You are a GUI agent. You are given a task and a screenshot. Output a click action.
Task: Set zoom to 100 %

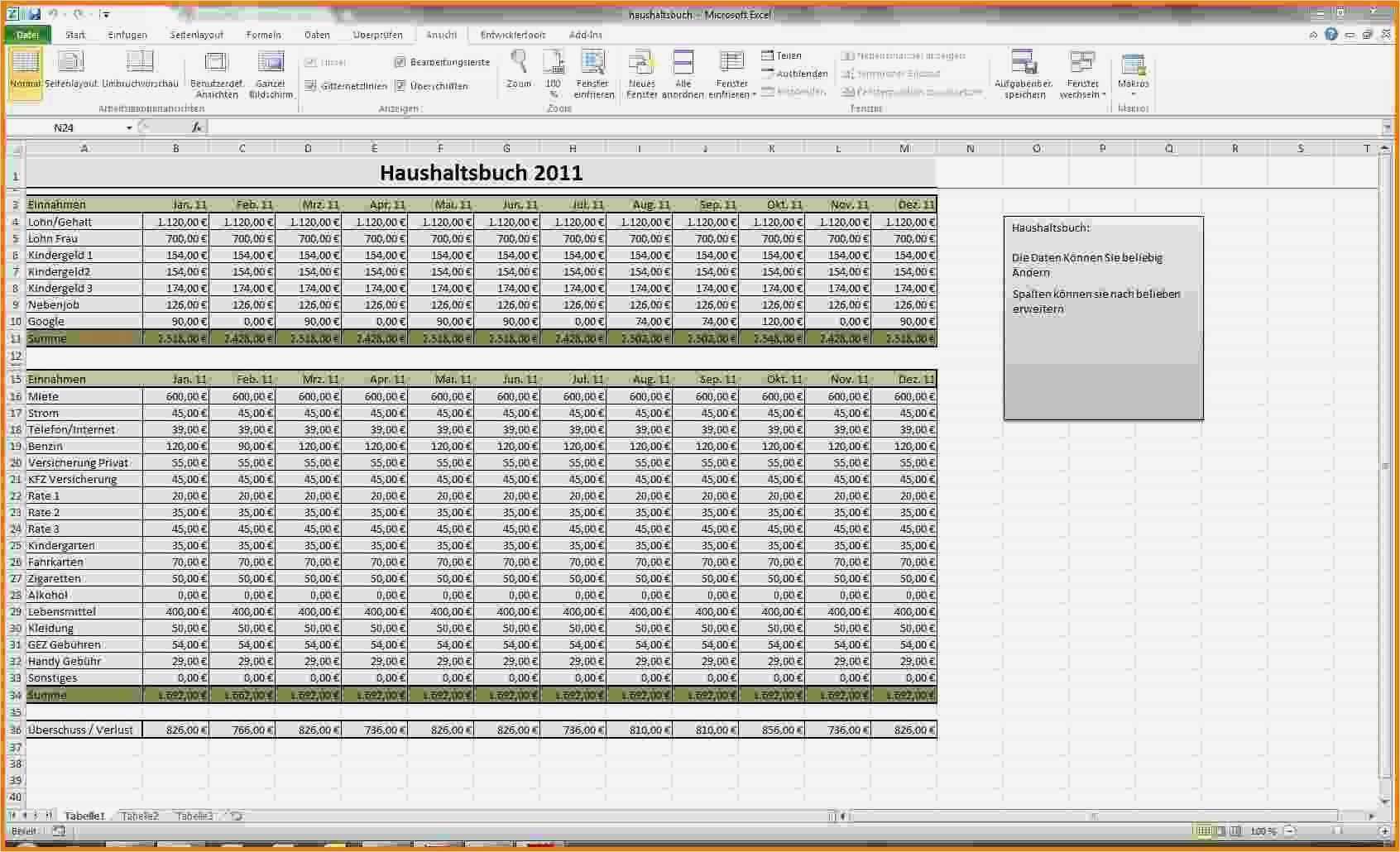[x=554, y=74]
